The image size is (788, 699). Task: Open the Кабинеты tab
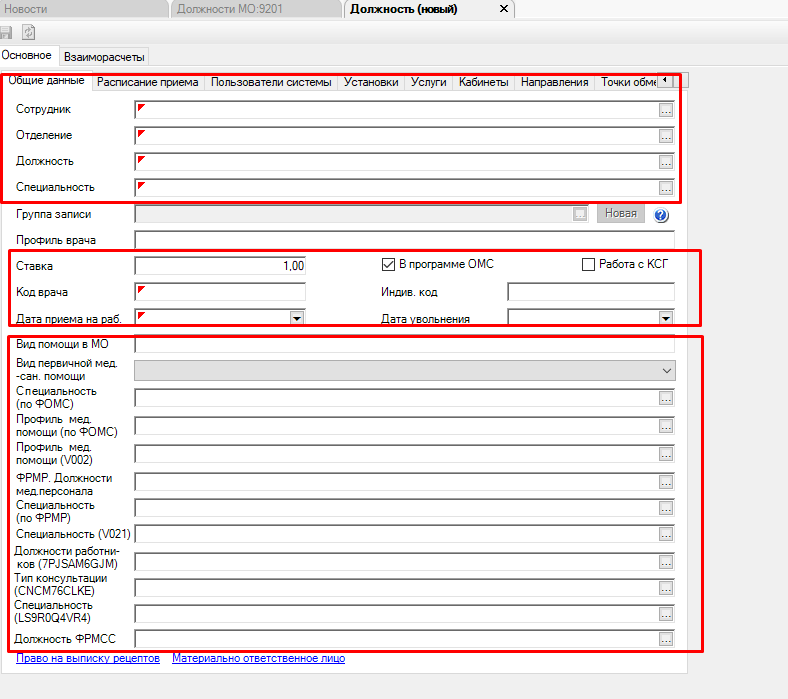[484, 82]
